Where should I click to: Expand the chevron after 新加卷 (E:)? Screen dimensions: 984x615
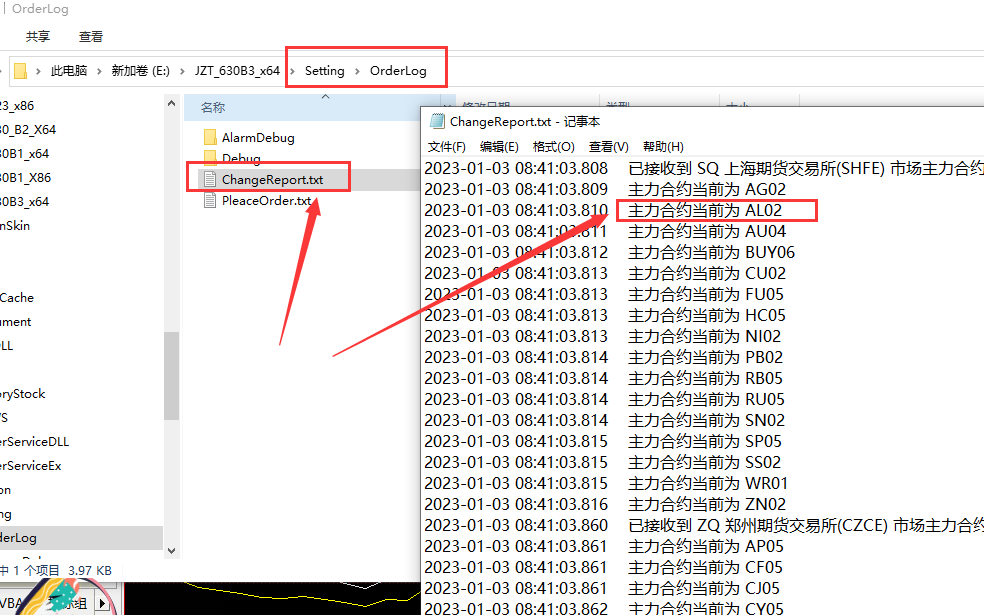coord(183,71)
